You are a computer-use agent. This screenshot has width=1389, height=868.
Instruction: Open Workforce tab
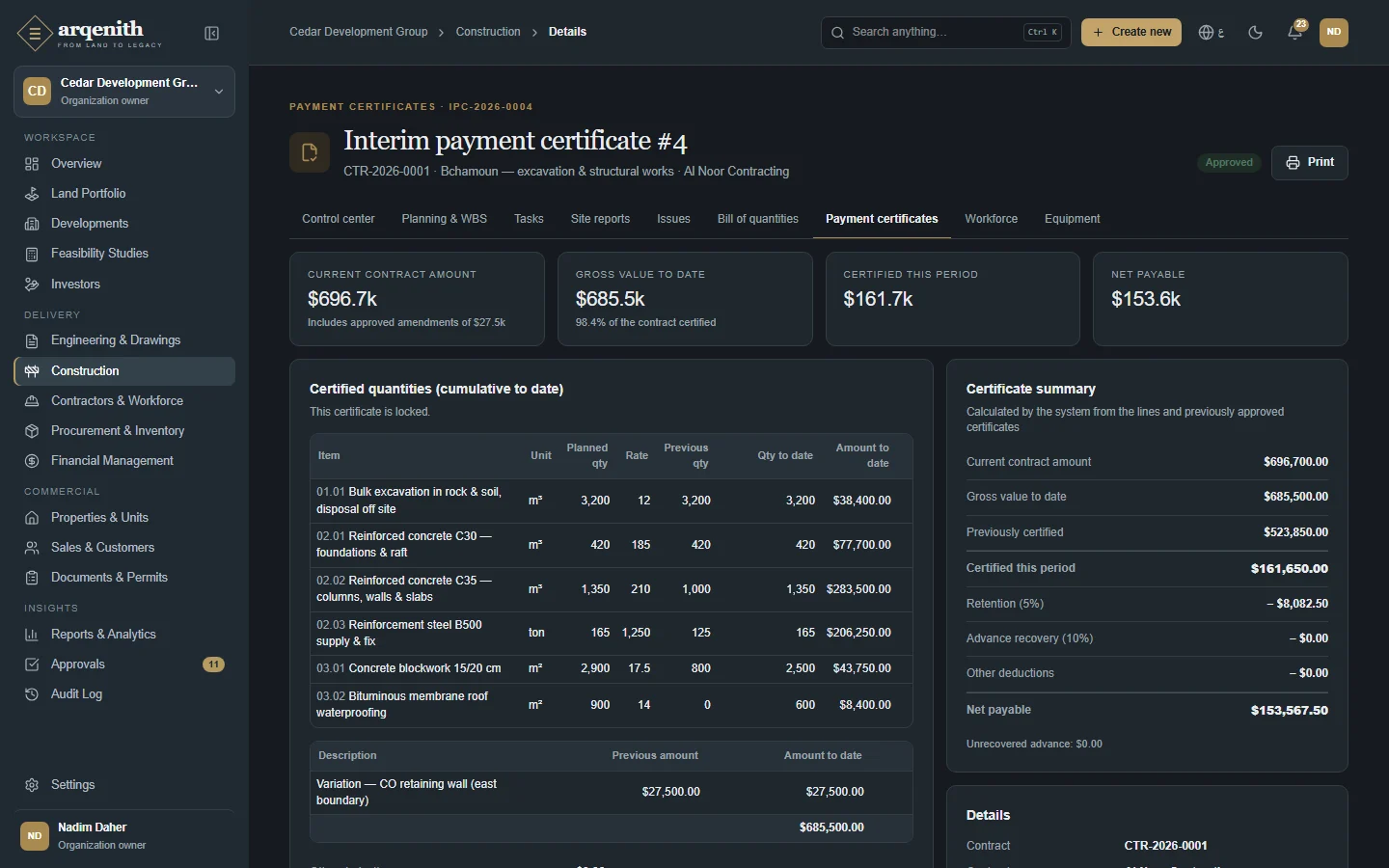[x=992, y=219]
